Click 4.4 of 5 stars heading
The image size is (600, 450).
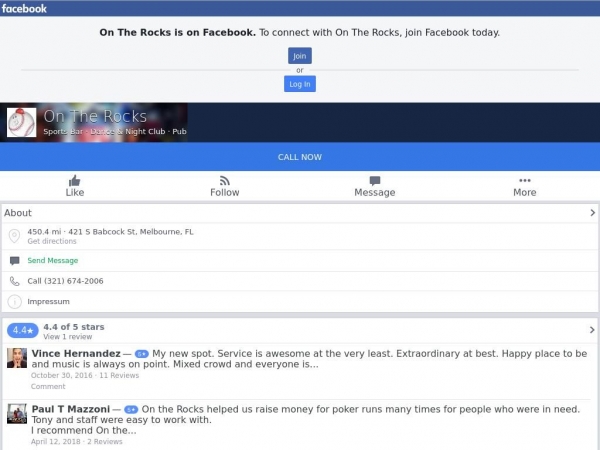tap(73, 327)
